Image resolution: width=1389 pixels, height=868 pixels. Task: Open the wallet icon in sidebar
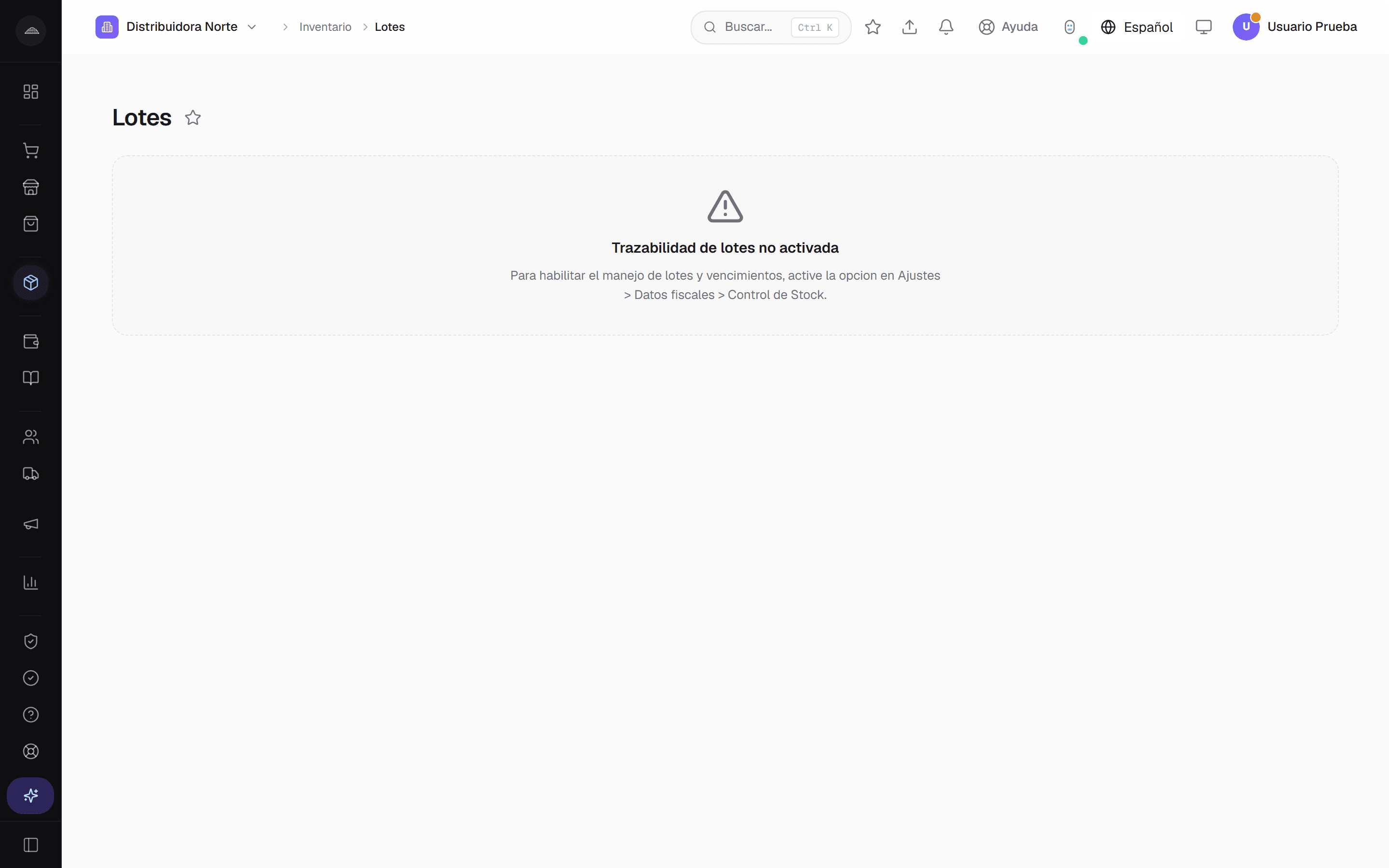[x=30, y=341]
